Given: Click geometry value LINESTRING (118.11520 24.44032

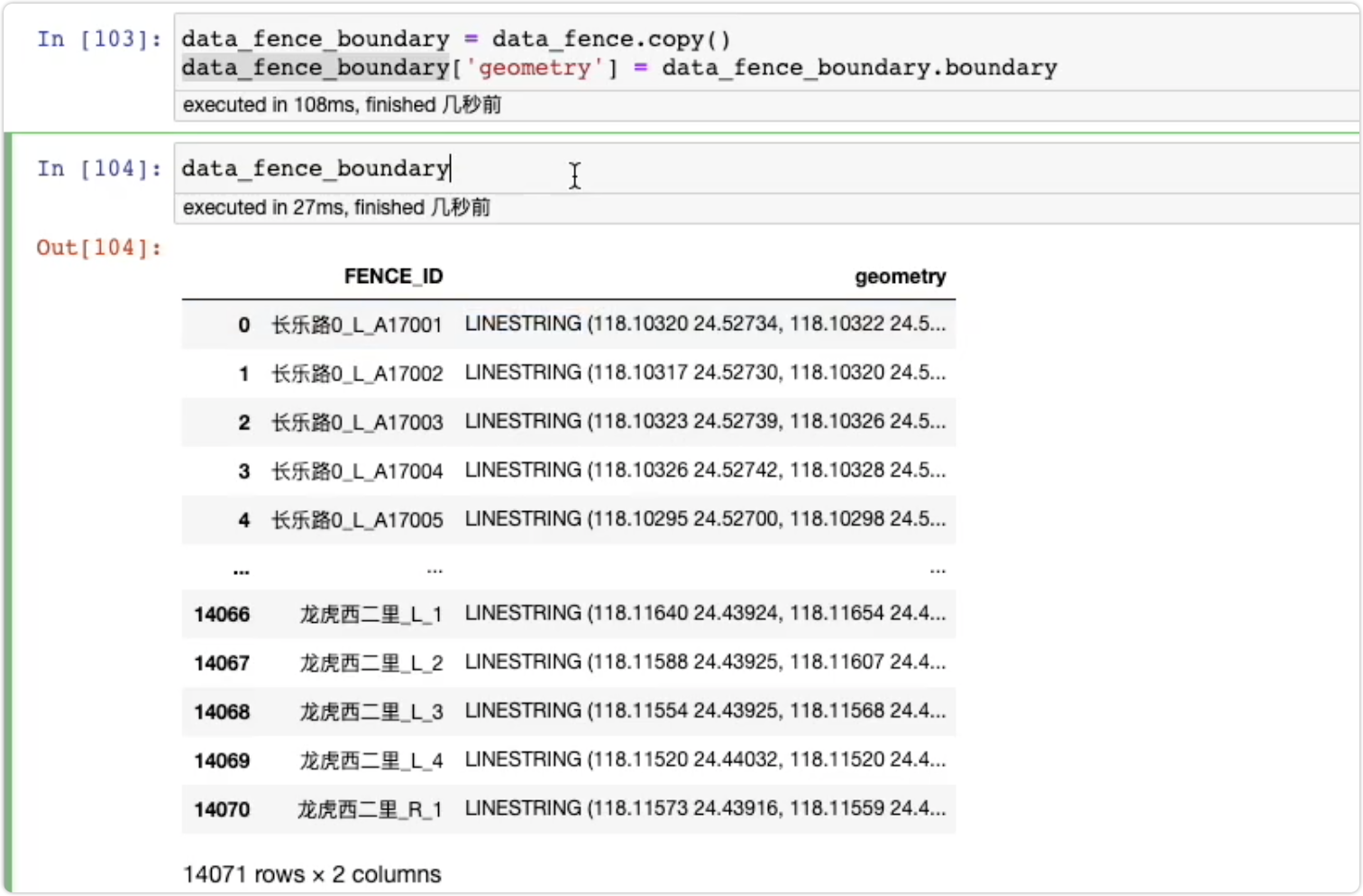Looking at the screenshot, I should [x=706, y=759].
